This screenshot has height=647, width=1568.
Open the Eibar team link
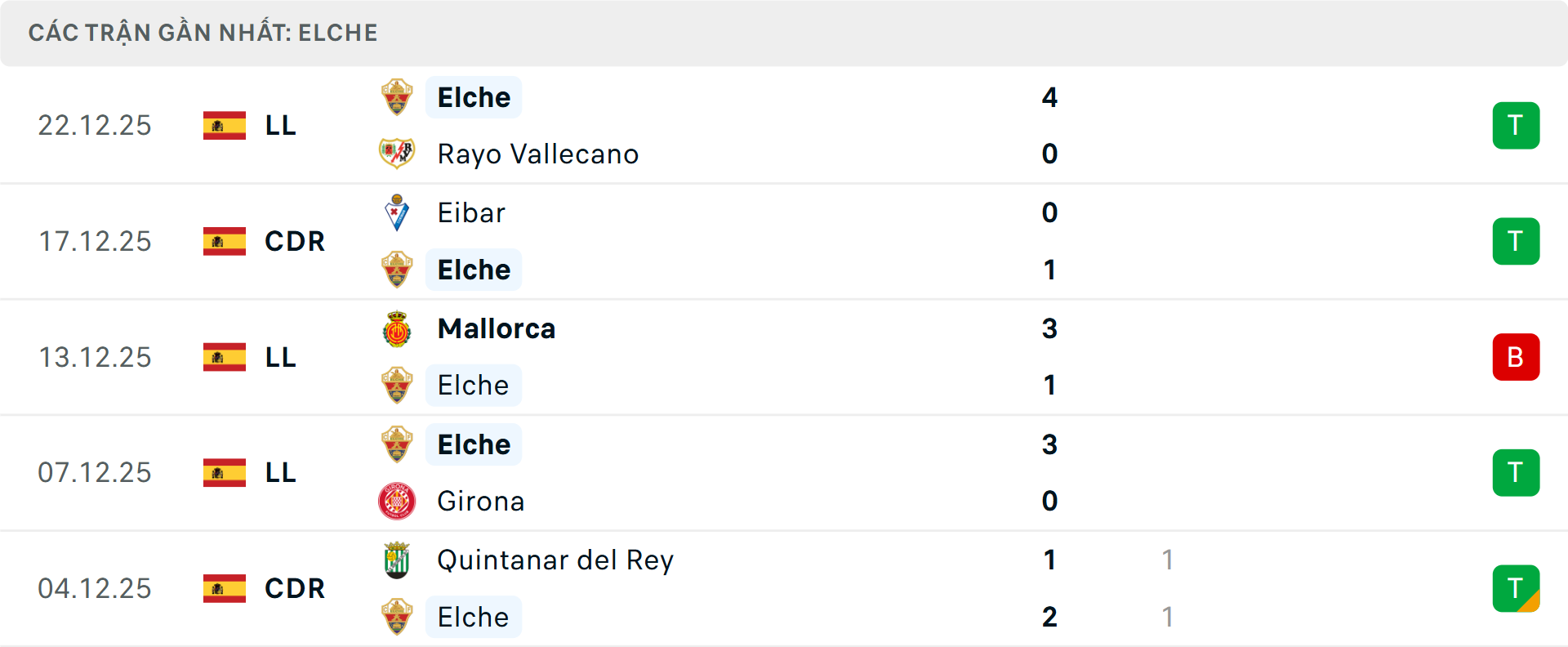pyautogui.click(x=471, y=212)
